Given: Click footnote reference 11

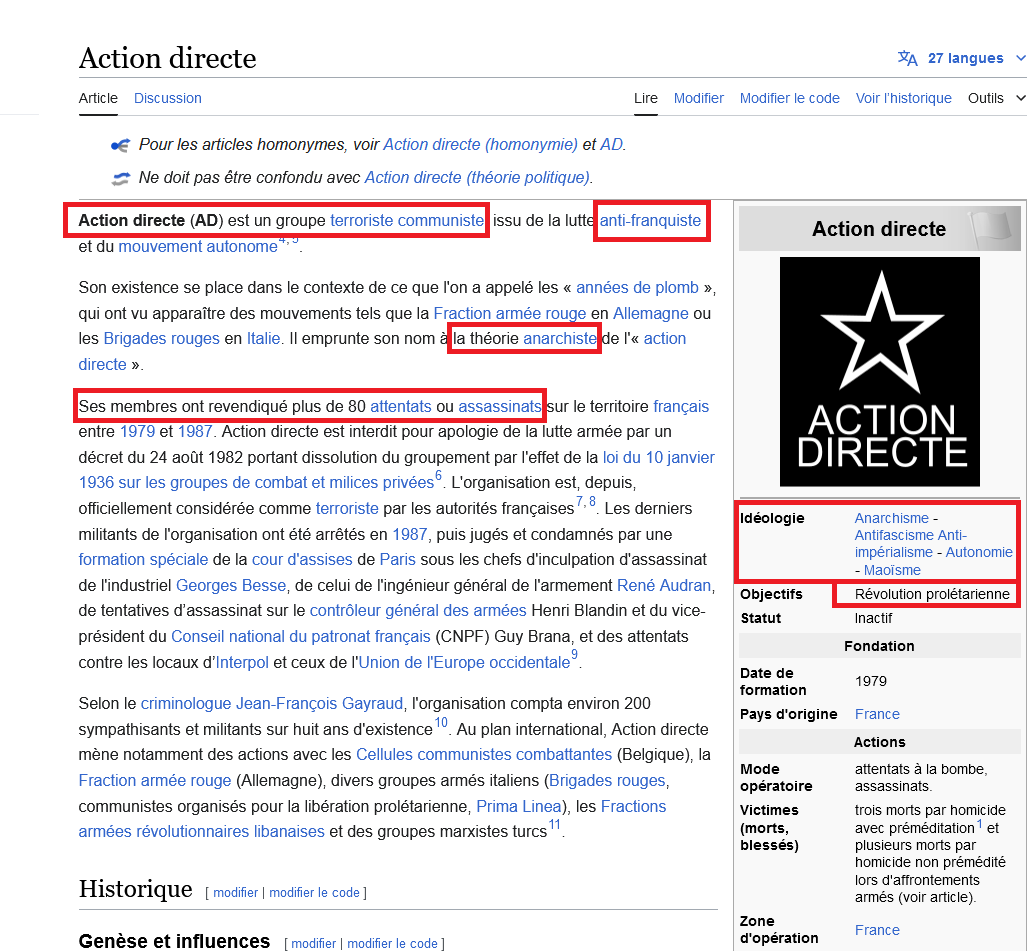Looking at the screenshot, I should tap(555, 825).
